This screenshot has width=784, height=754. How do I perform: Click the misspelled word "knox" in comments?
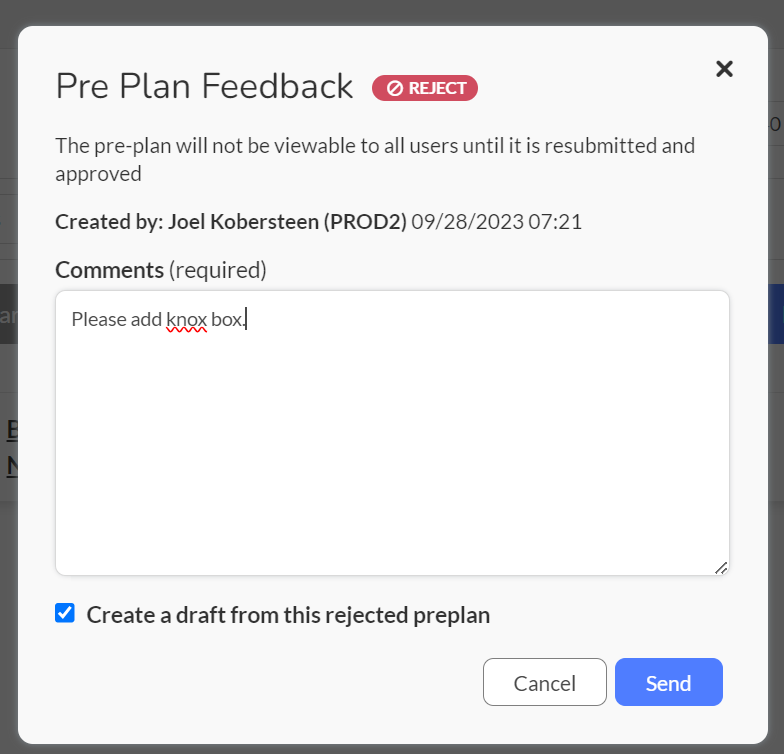pos(186,320)
